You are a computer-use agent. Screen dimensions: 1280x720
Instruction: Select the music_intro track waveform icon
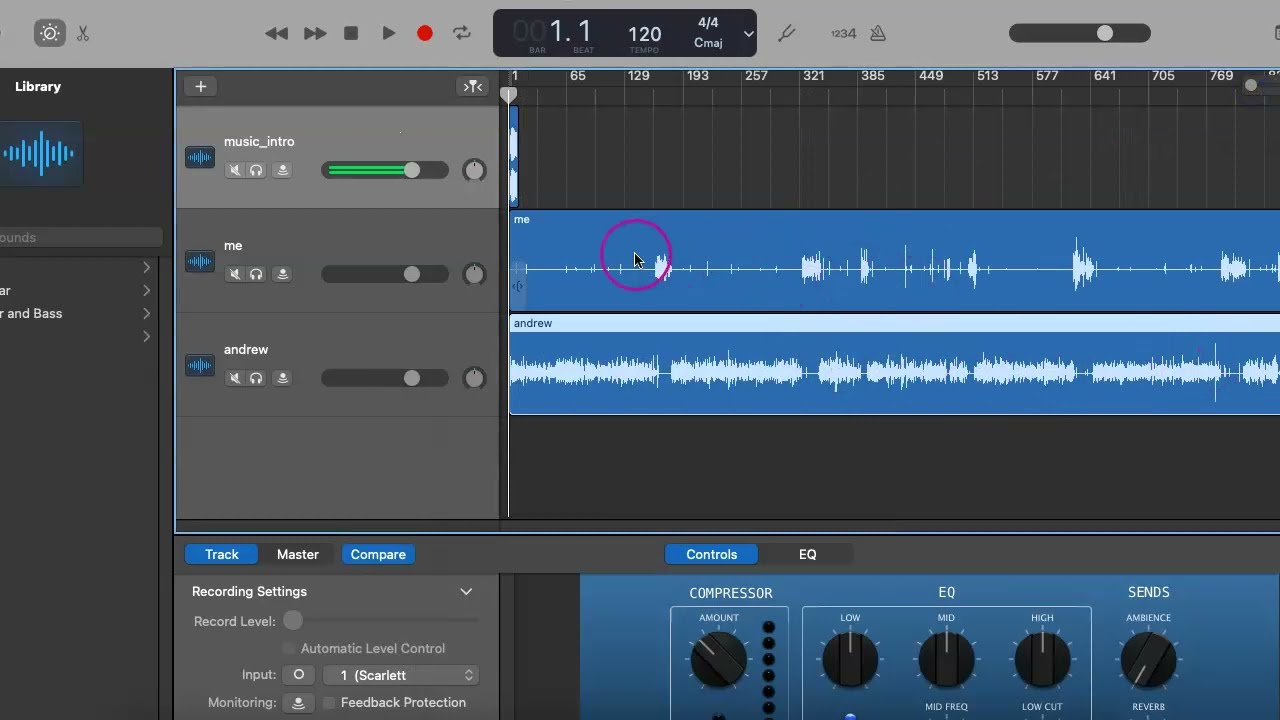pyautogui.click(x=200, y=157)
